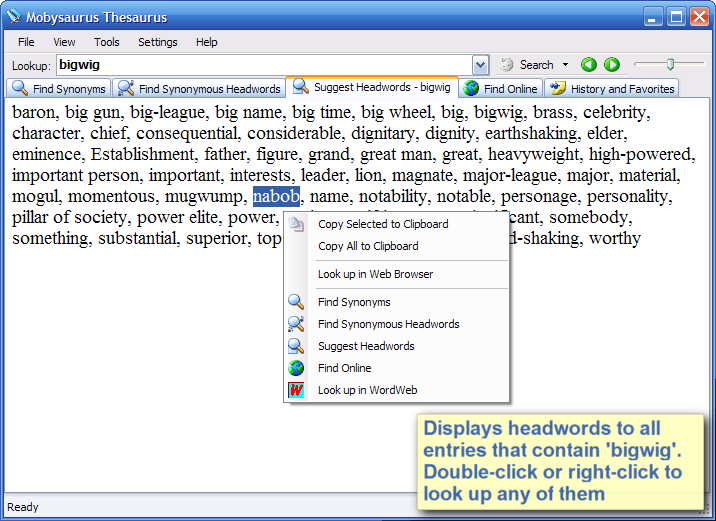Image resolution: width=716 pixels, height=521 pixels.
Task: Choose Copy All to Clipboard
Action: [396, 246]
